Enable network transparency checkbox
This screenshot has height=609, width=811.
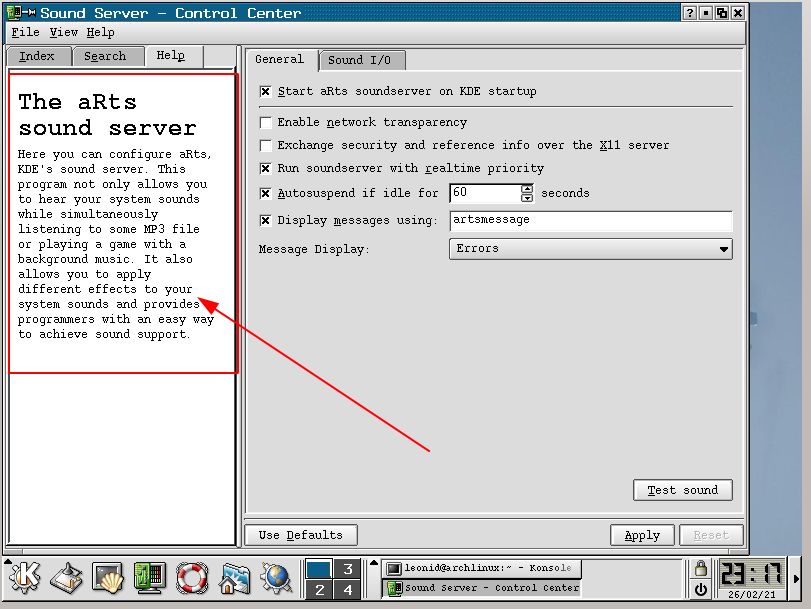pos(265,123)
